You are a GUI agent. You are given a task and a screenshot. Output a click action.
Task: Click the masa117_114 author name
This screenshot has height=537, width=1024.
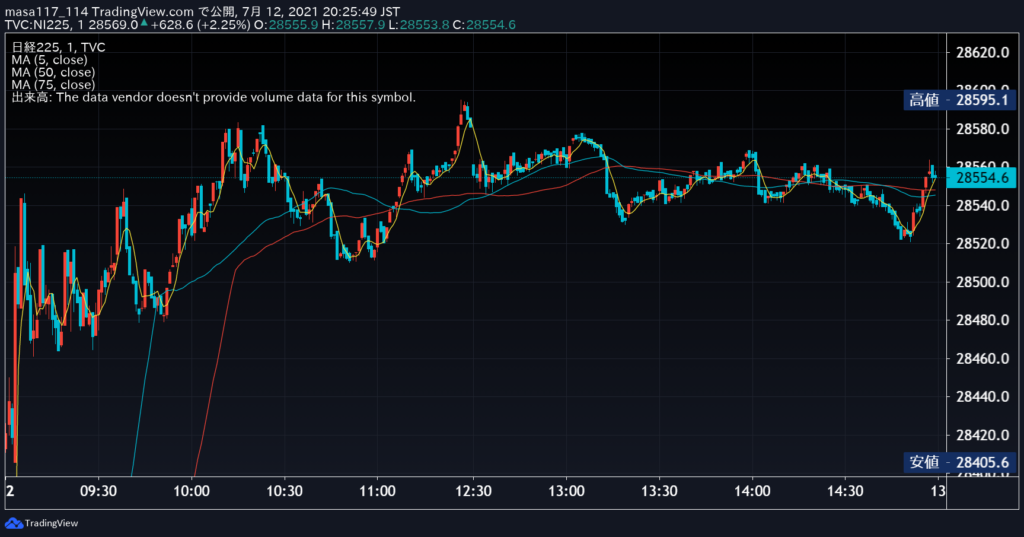[x=46, y=12]
